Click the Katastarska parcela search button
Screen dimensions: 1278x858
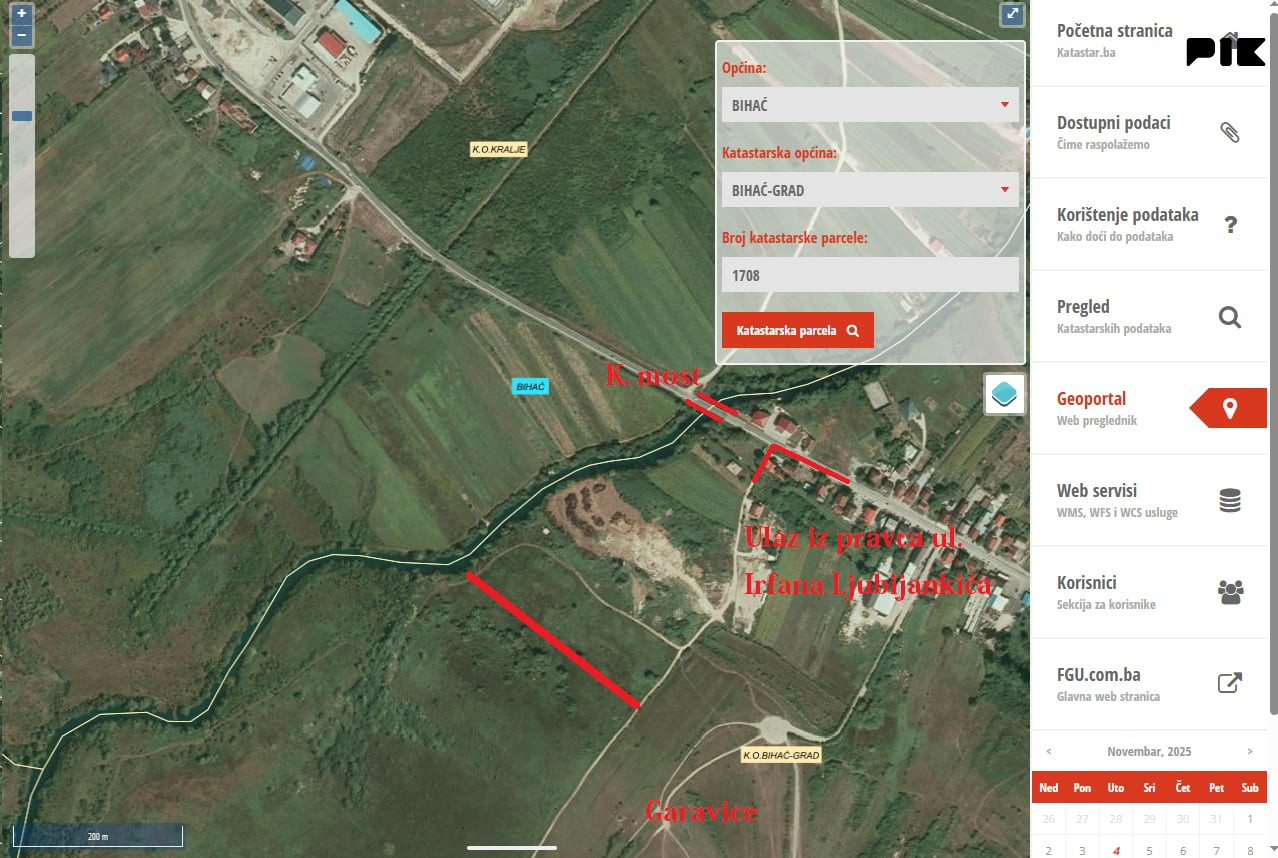click(798, 330)
